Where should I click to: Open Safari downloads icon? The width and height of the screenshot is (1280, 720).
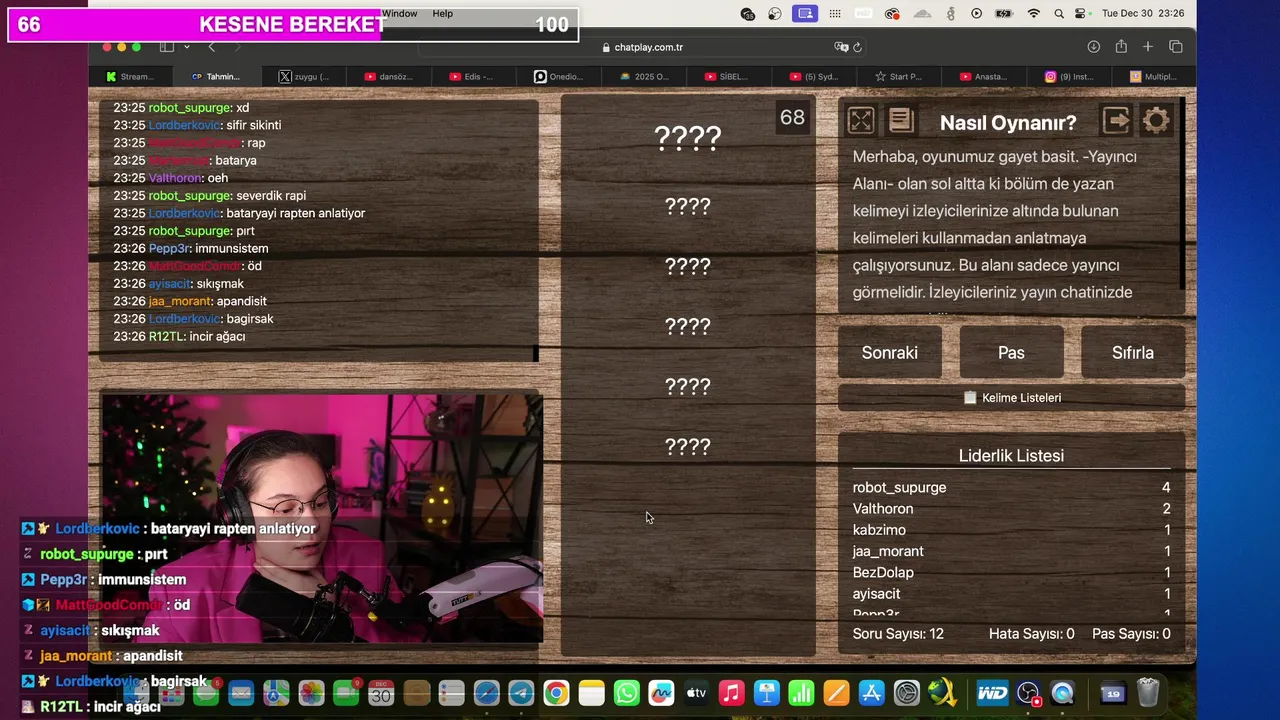pyautogui.click(x=1094, y=47)
